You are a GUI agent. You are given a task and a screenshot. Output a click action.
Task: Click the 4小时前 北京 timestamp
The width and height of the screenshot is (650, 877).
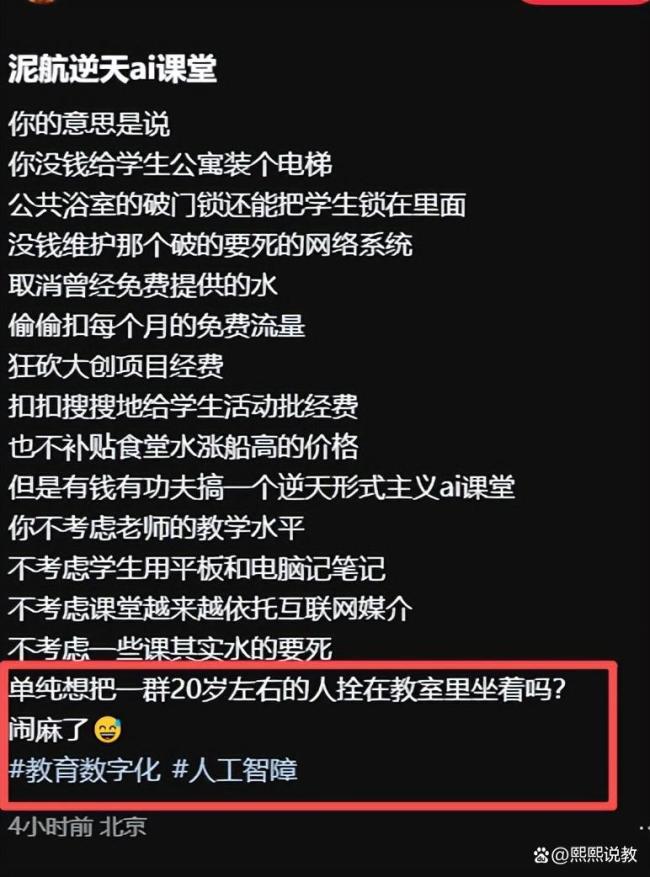coord(78,826)
